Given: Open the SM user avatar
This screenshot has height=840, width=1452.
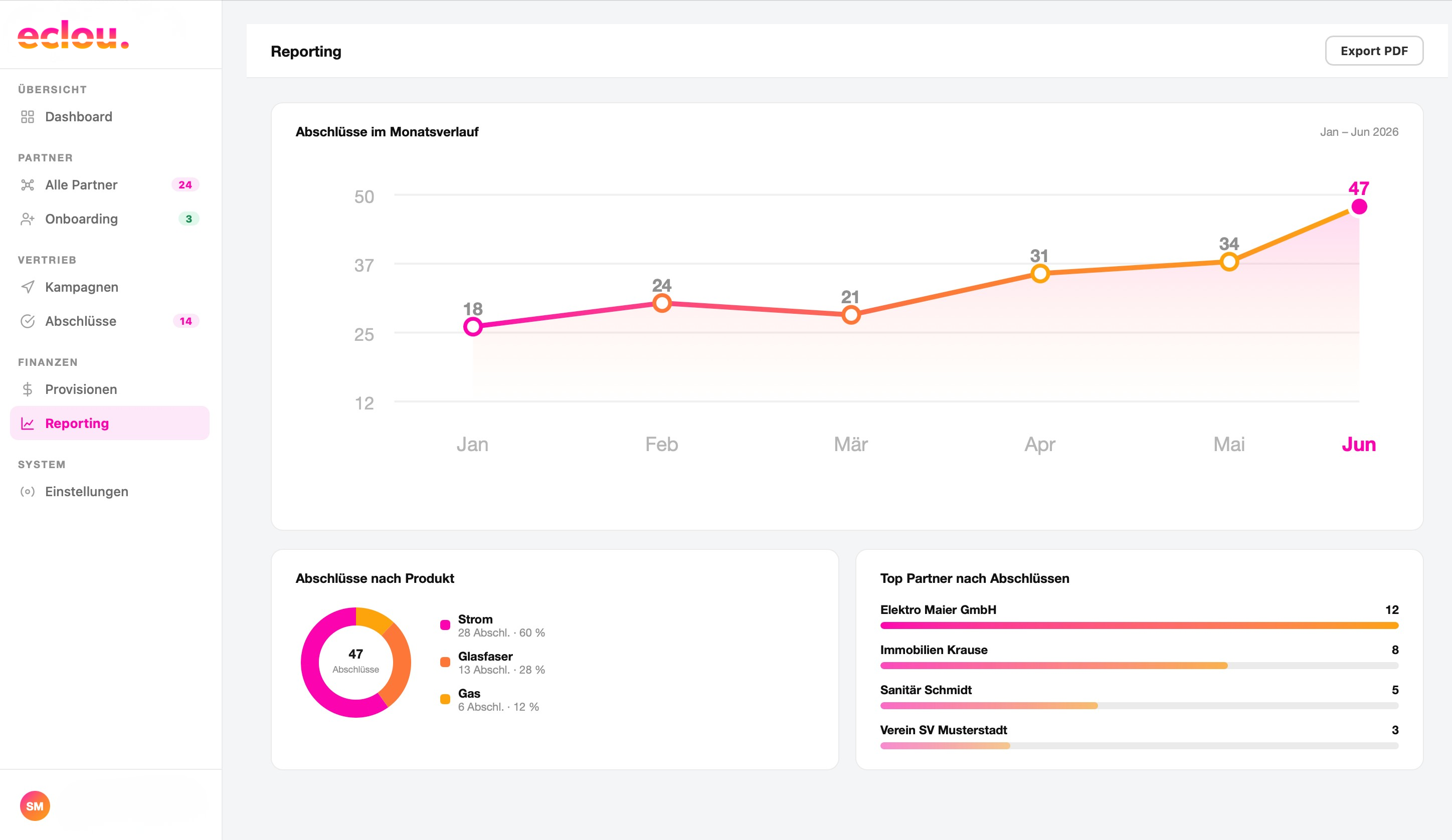Looking at the screenshot, I should (35, 806).
